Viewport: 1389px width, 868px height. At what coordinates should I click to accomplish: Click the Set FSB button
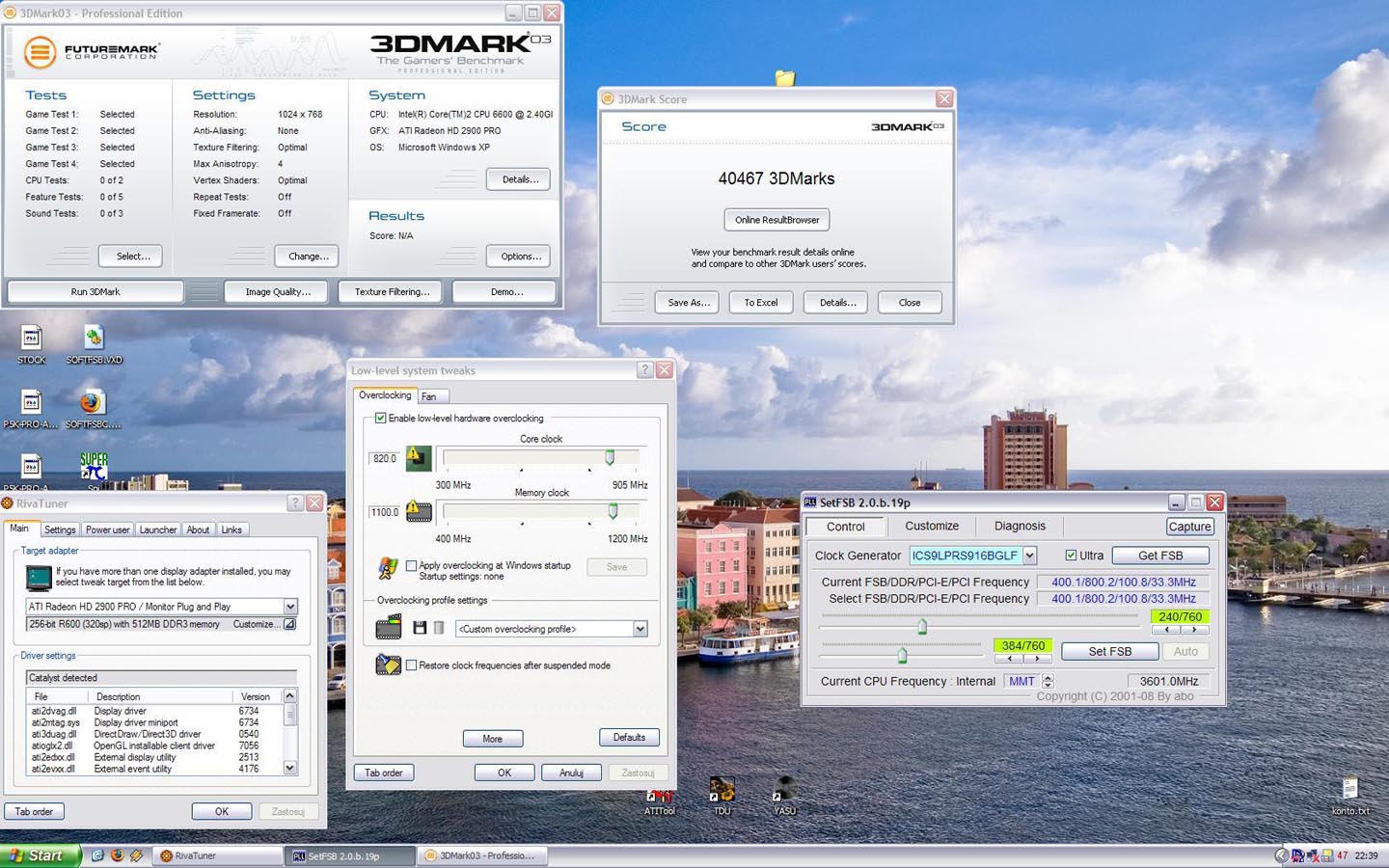(x=1109, y=651)
